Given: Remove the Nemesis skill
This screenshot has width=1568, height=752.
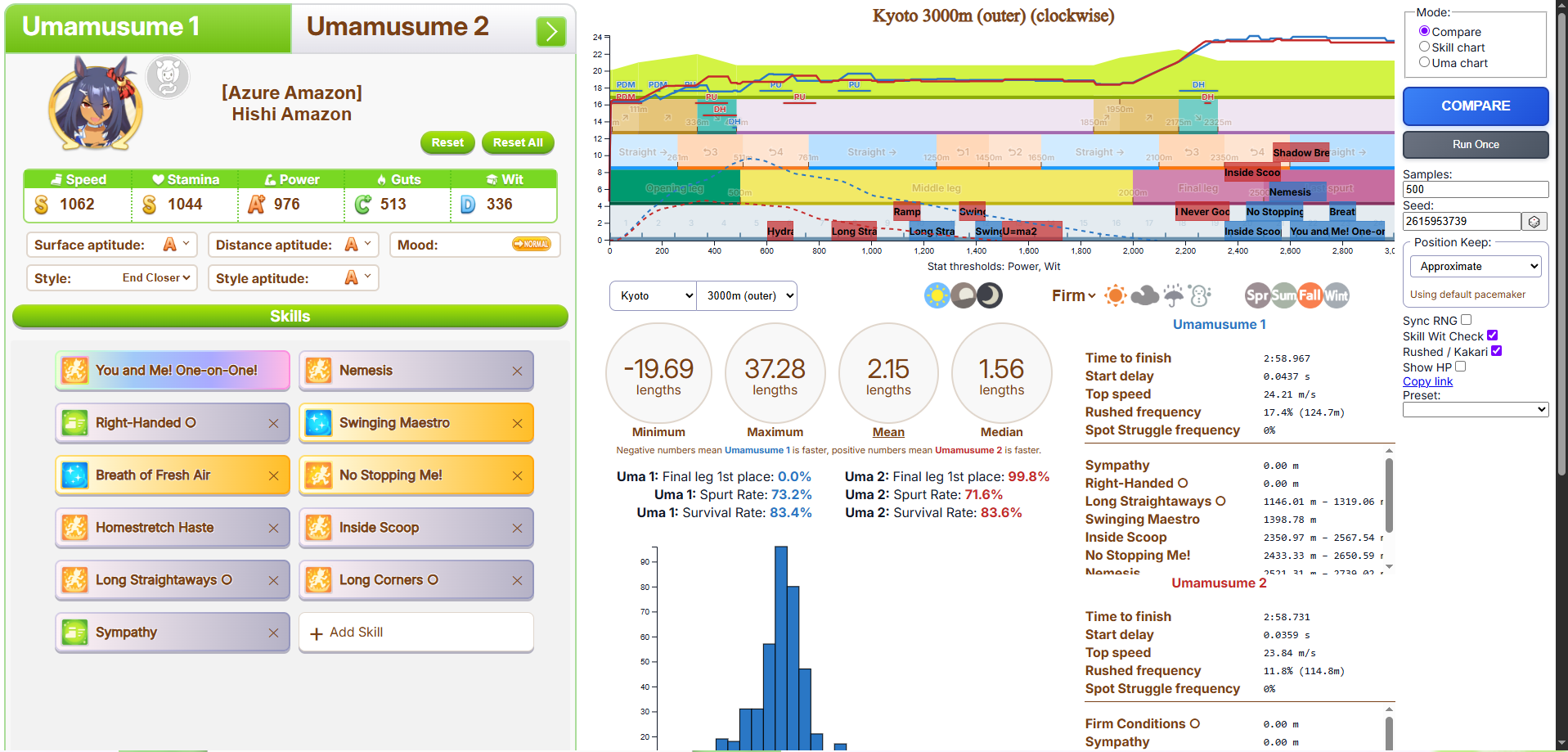Looking at the screenshot, I should coord(517,371).
